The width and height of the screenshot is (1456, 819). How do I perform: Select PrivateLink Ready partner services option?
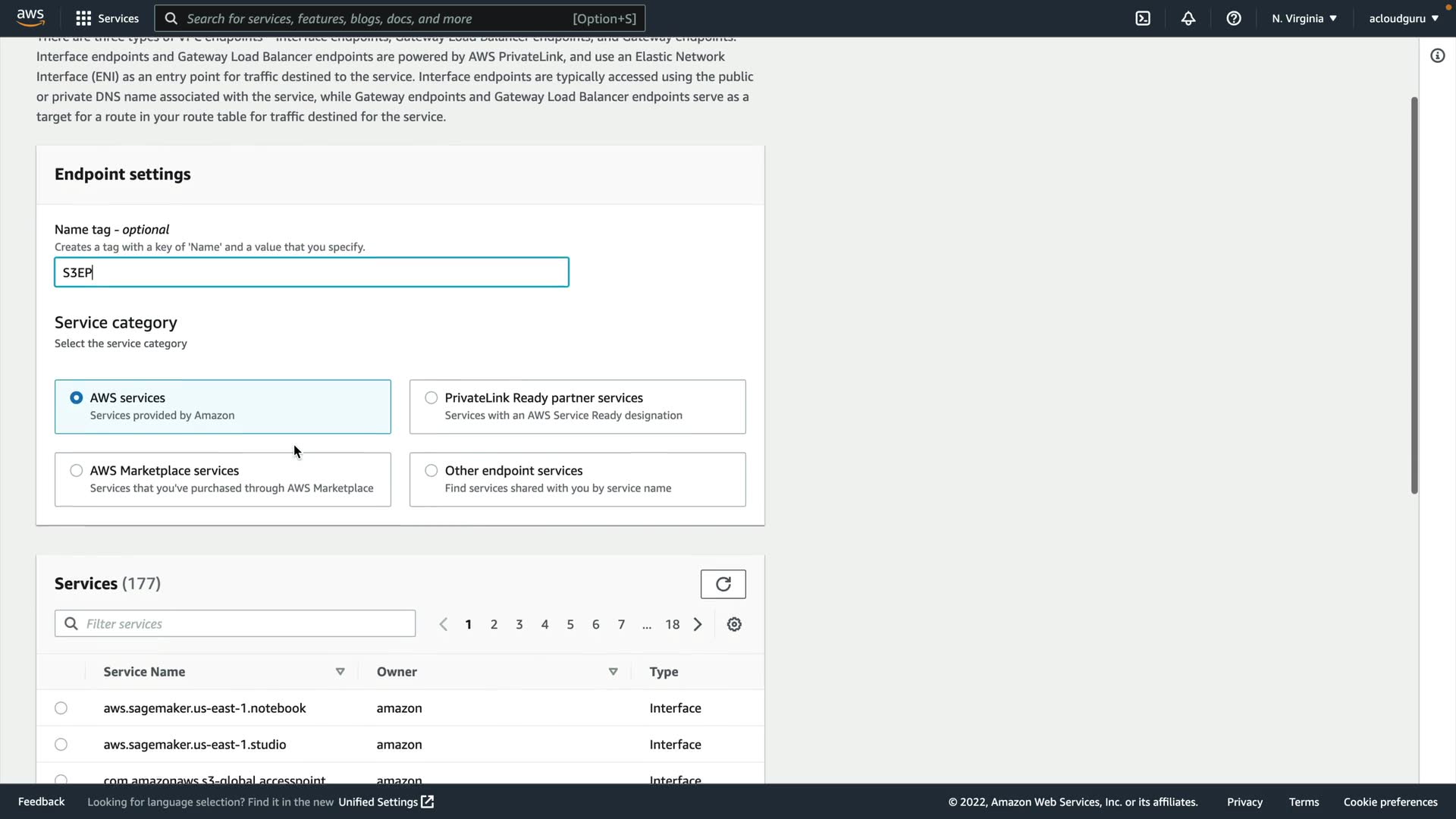(x=431, y=398)
